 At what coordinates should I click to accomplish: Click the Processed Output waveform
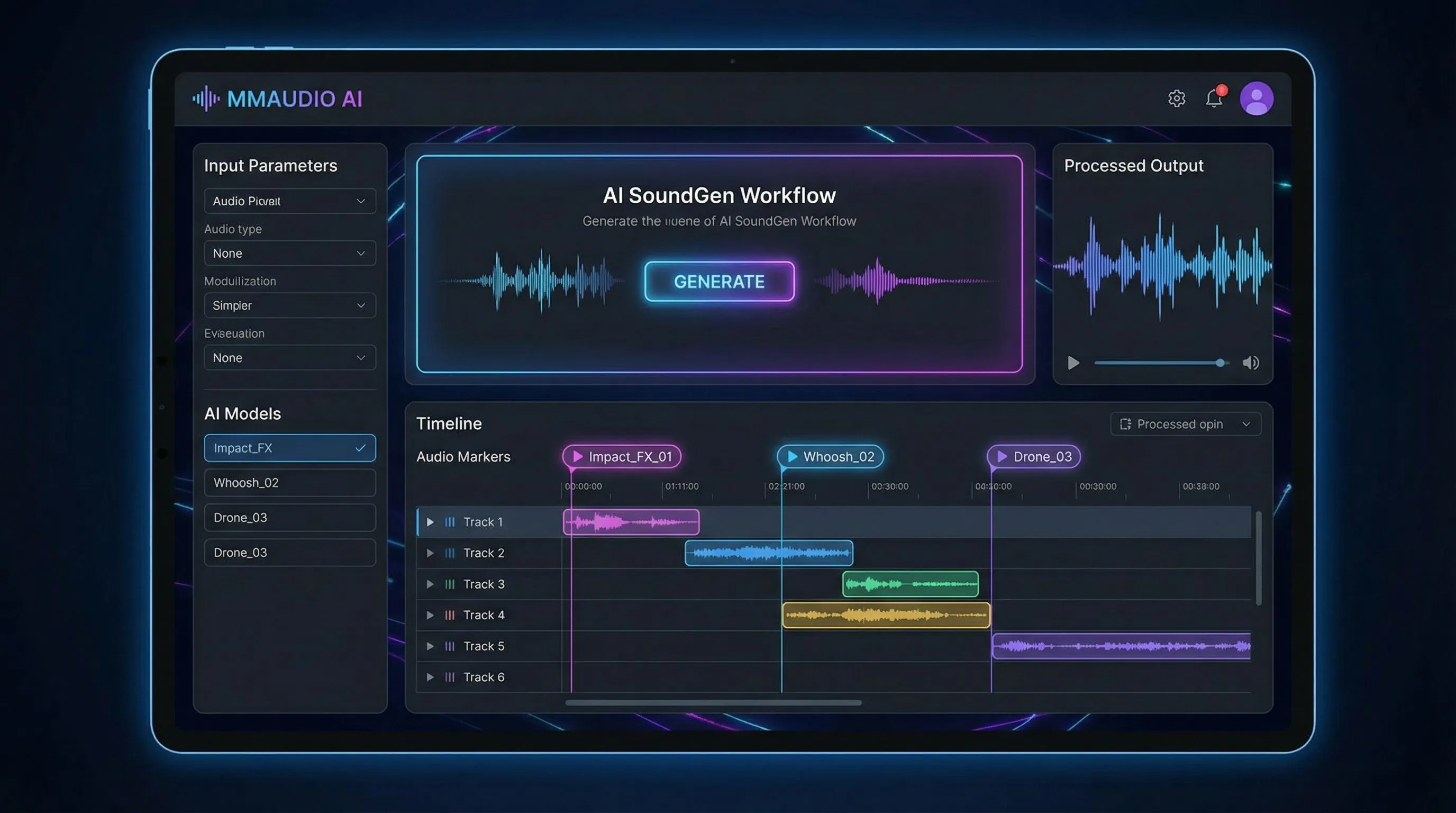pos(1163,266)
